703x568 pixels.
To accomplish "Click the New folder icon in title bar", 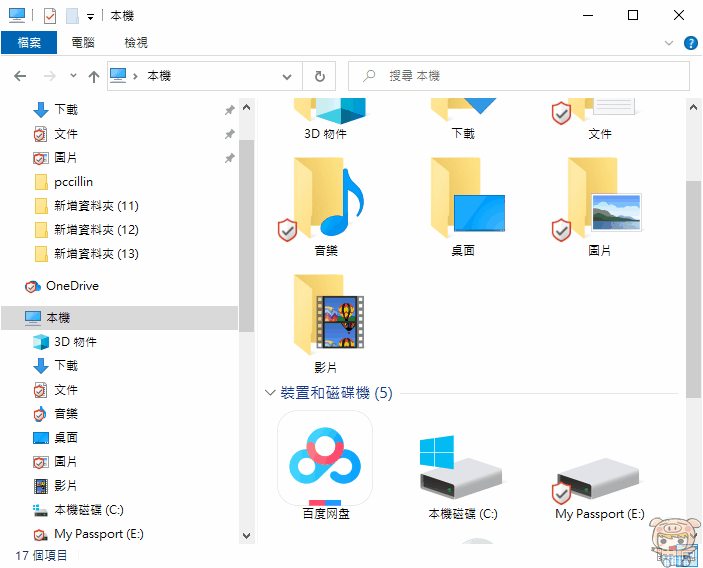I will 72,16.
